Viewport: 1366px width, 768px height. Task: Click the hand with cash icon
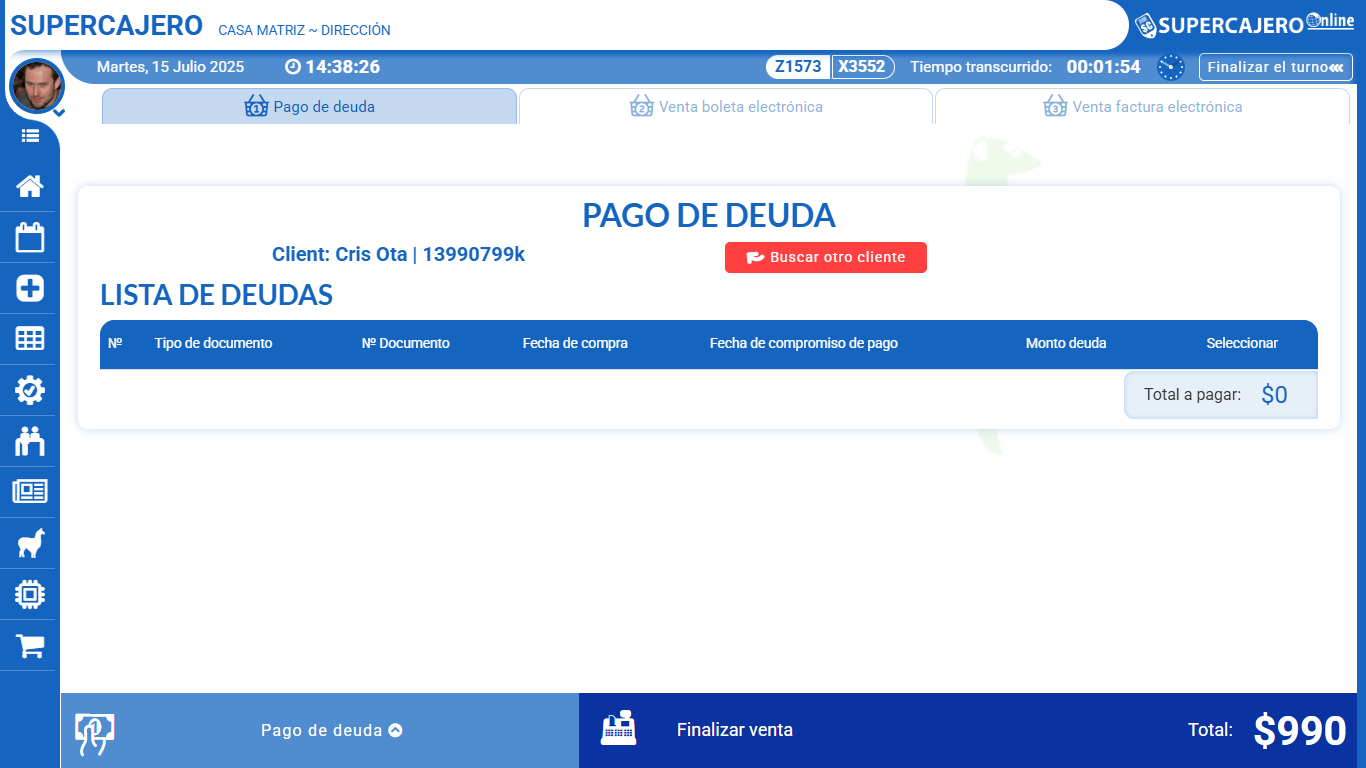[x=95, y=733]
